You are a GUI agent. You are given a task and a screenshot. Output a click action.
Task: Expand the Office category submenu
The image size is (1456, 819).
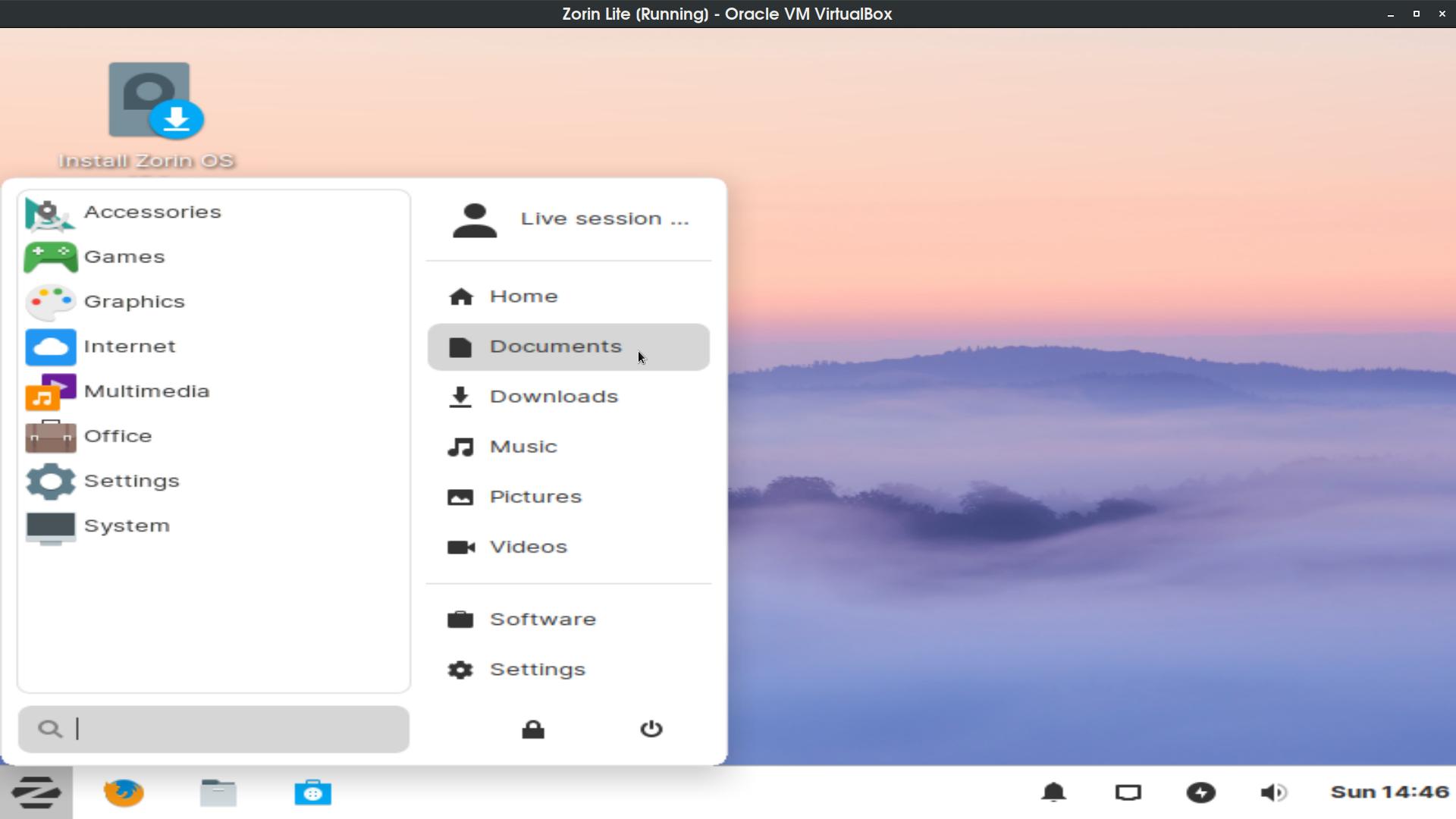pos(118,435)
